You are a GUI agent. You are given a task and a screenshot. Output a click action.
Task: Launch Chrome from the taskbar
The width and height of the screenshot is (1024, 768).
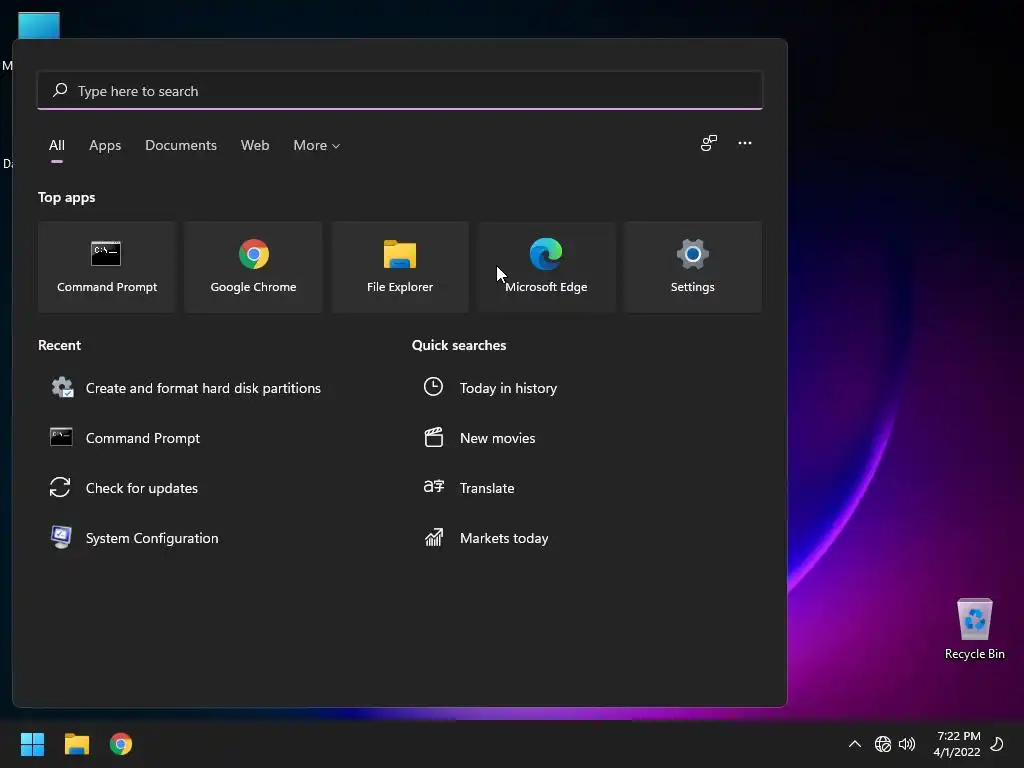121,744
